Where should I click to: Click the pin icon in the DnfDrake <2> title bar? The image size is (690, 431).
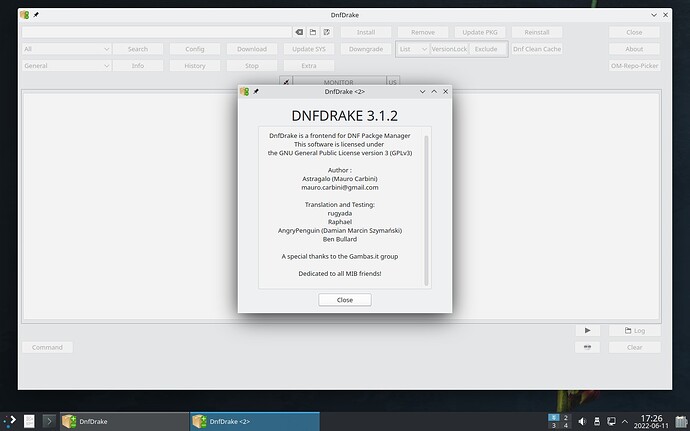(x=256, y=92)
